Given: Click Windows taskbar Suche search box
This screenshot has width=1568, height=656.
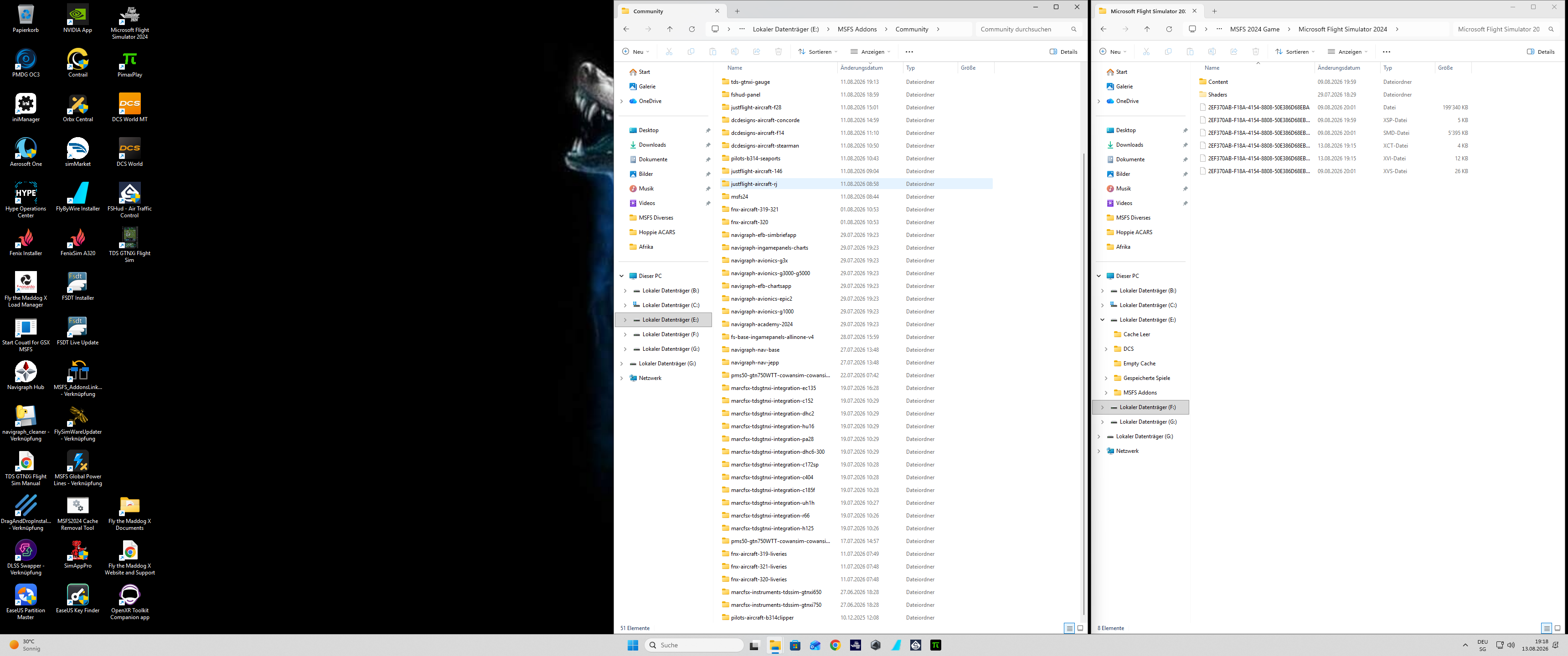Looking at the screenshot, I should (694, 645).
